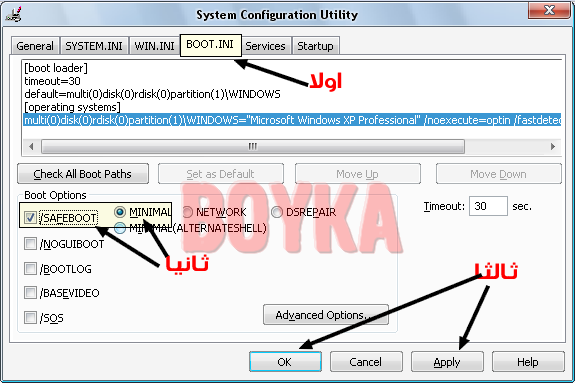Image resolution: width=575 pixels, height=383 pixels.
Task: Switch to the General tab
Action: (35, 46)
